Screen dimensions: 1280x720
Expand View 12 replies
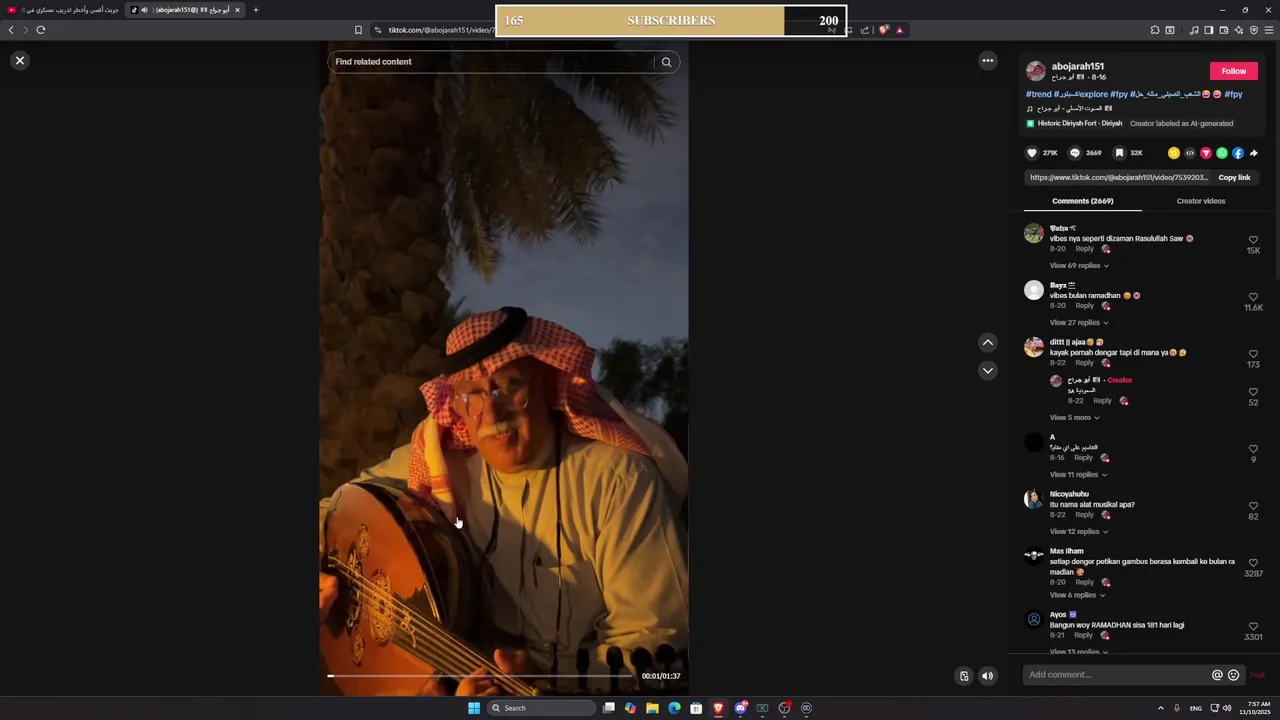click(1079, 532)
